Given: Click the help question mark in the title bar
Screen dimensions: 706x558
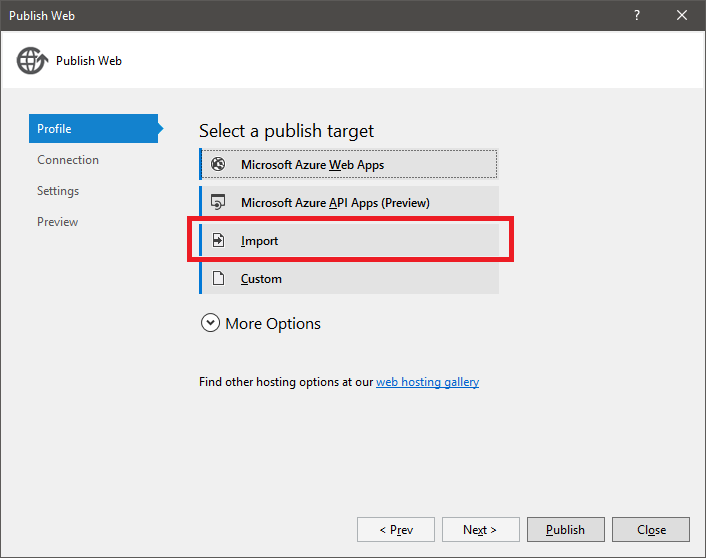Looking at the screenshot, I should click(637, 15).
